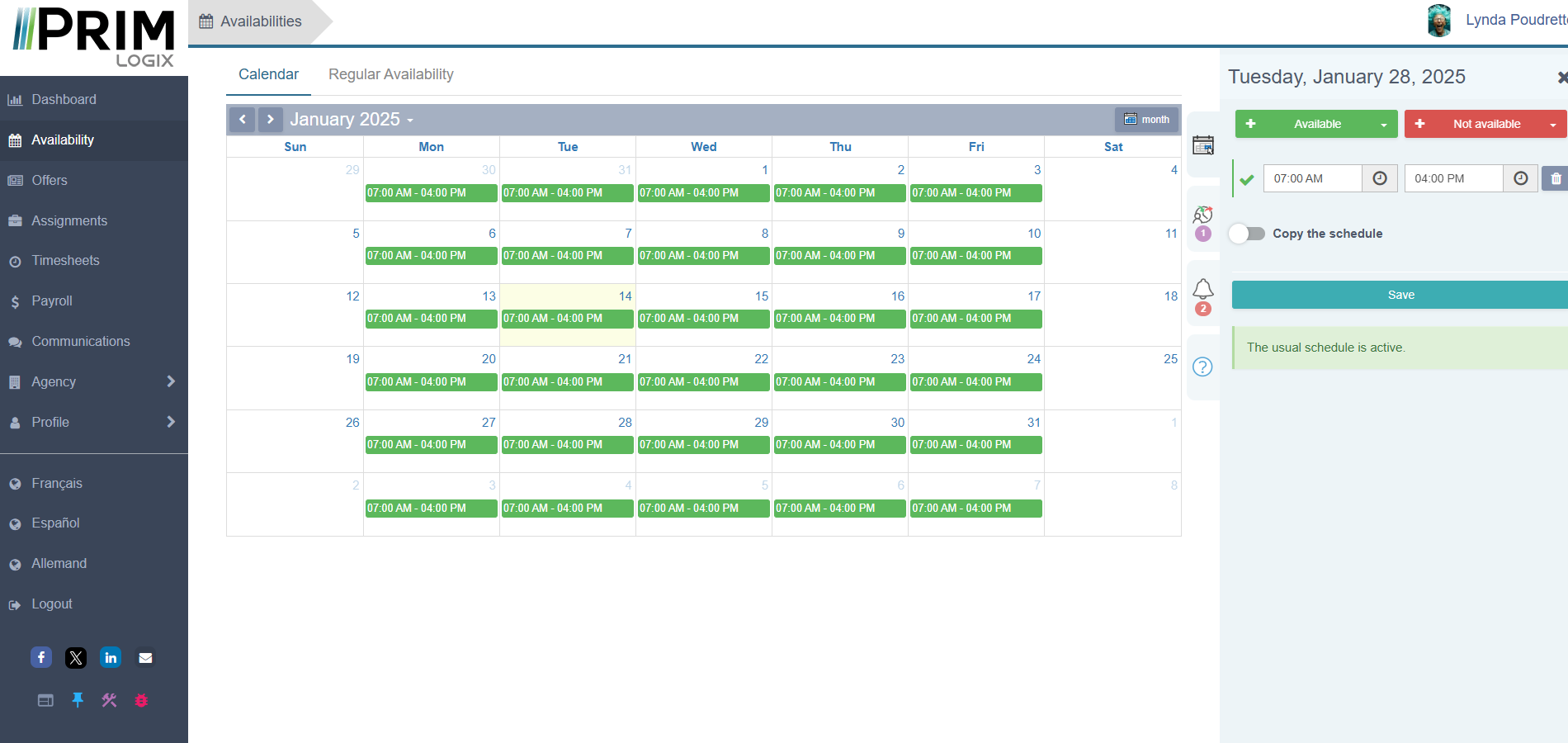Switch to the Regular Availability tab
Image resolution: width=1568 pixels, height=743 pixels.
(x=390, y=74)
